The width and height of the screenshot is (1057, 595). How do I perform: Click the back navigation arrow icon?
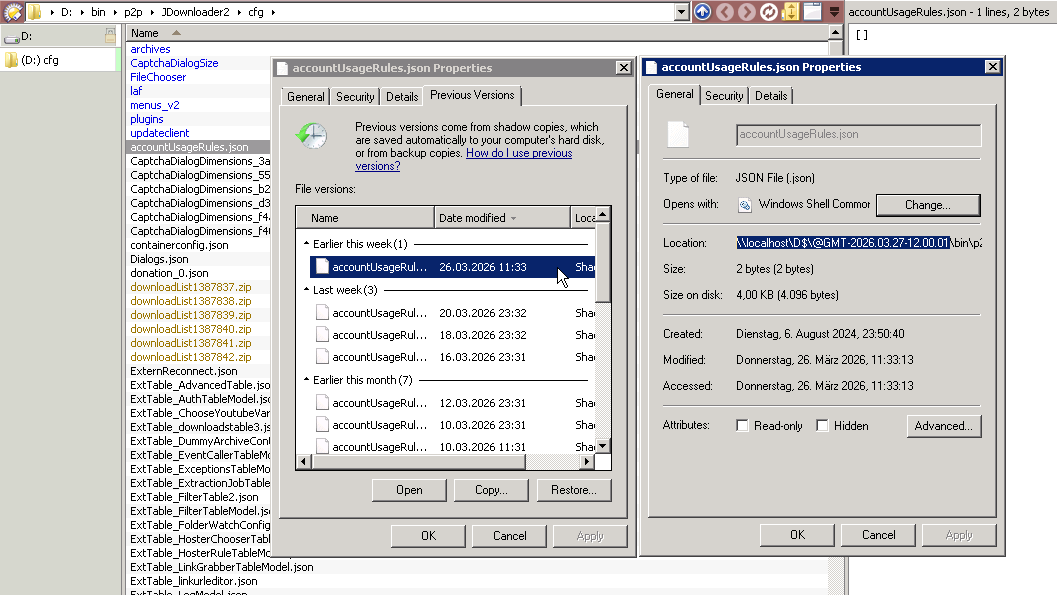click(725, 12)
